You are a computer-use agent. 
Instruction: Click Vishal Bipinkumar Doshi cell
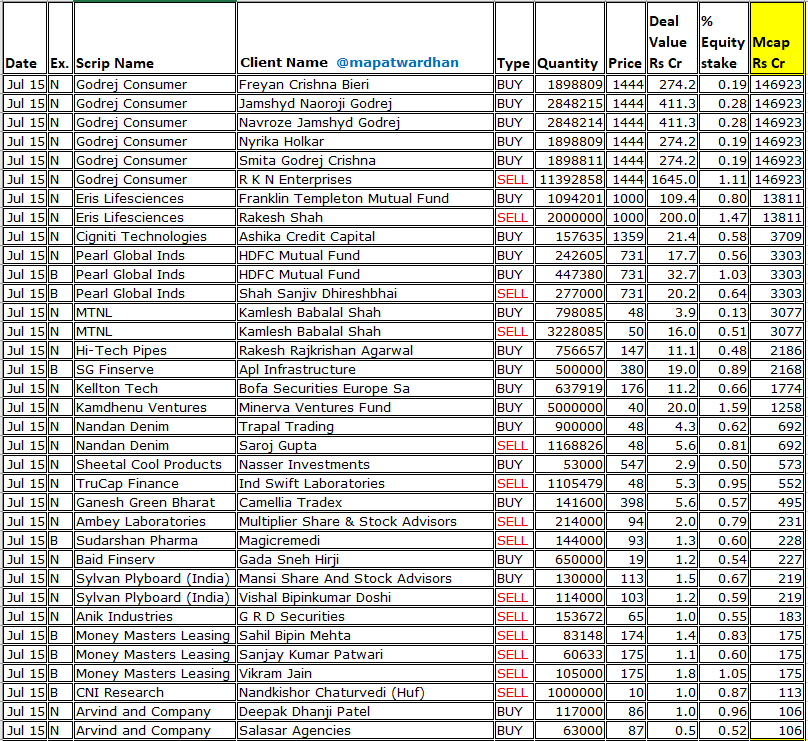365,598
